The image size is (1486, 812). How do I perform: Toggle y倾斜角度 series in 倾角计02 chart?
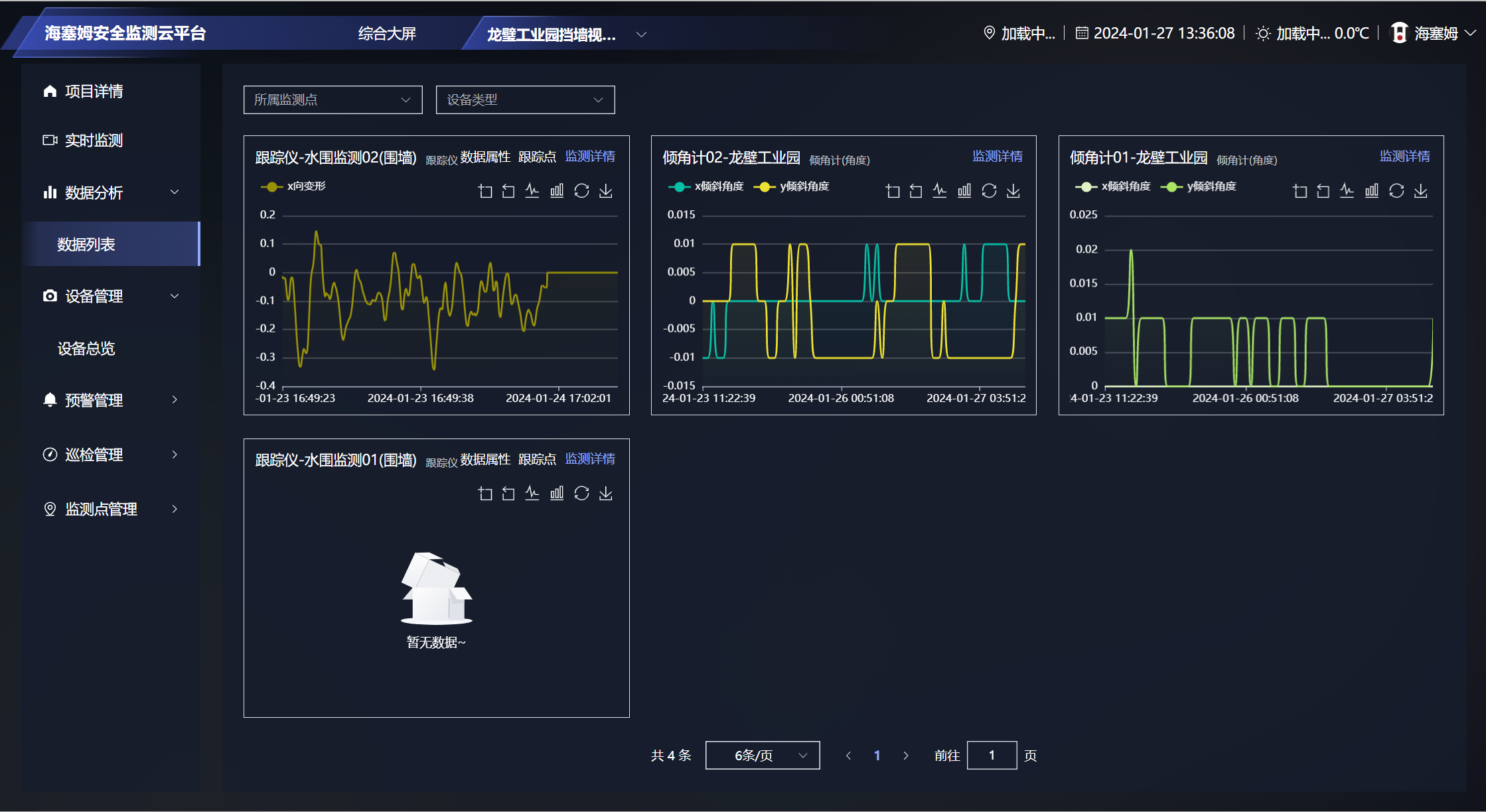pos(791,186)
